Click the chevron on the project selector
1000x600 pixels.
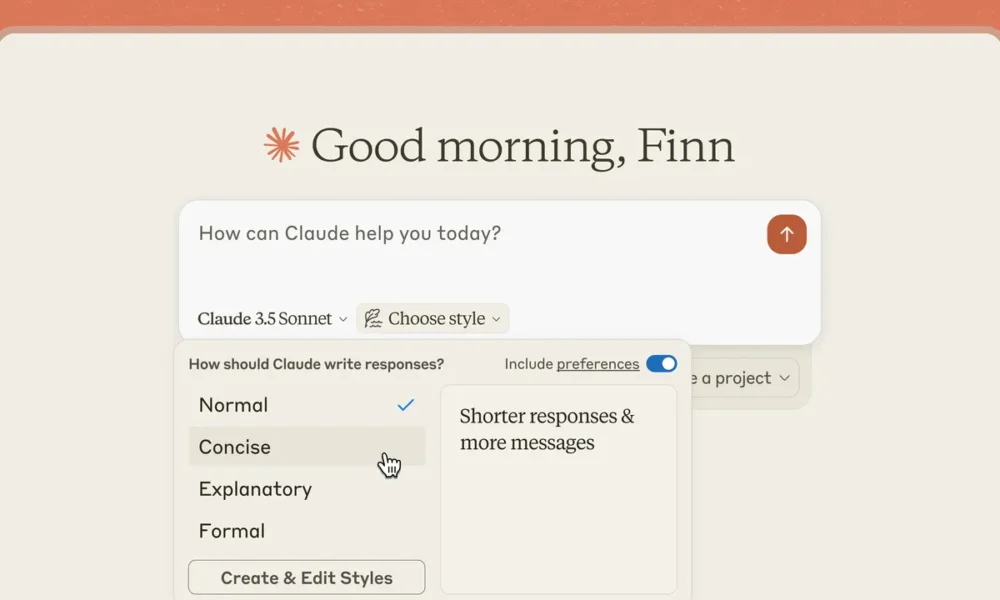(784, 379)
